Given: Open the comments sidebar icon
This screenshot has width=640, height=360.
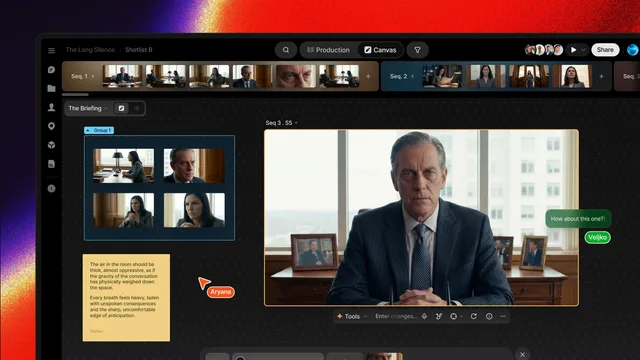Looking at the screenshot, I should point(51,70).
